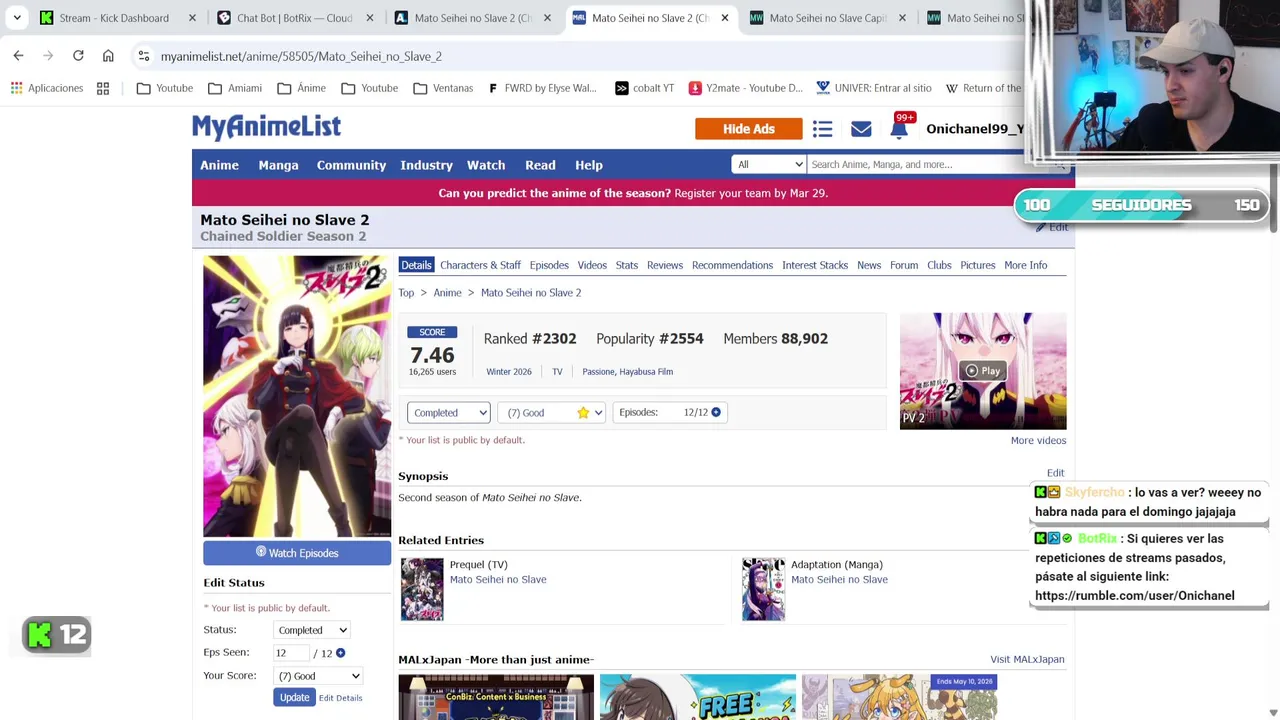Image resolution: width=1280 pixels, height=720 pixels.
Task: Expand the Community navigation menu
Action: point(351,165)
